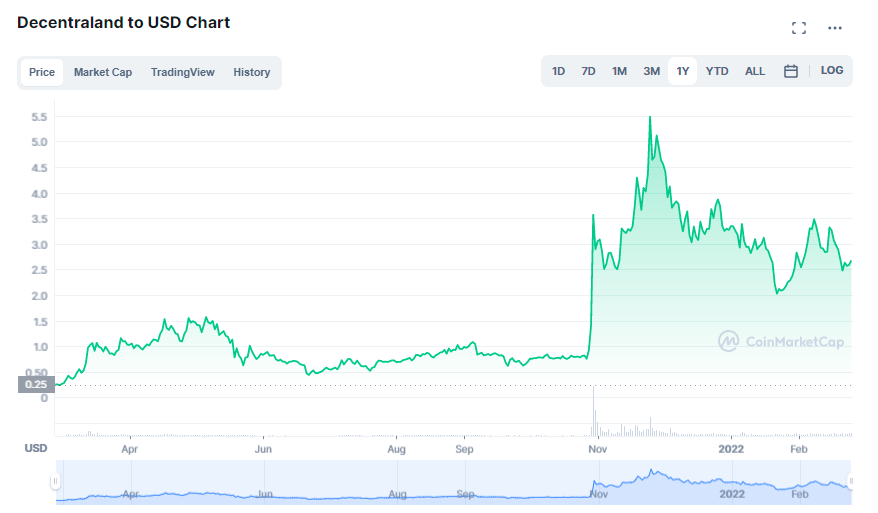This screenshot has height=513, width=878.
Task: Click the 3.0 y-axis label
Action: pyautogui.click(x=39, y=245)
